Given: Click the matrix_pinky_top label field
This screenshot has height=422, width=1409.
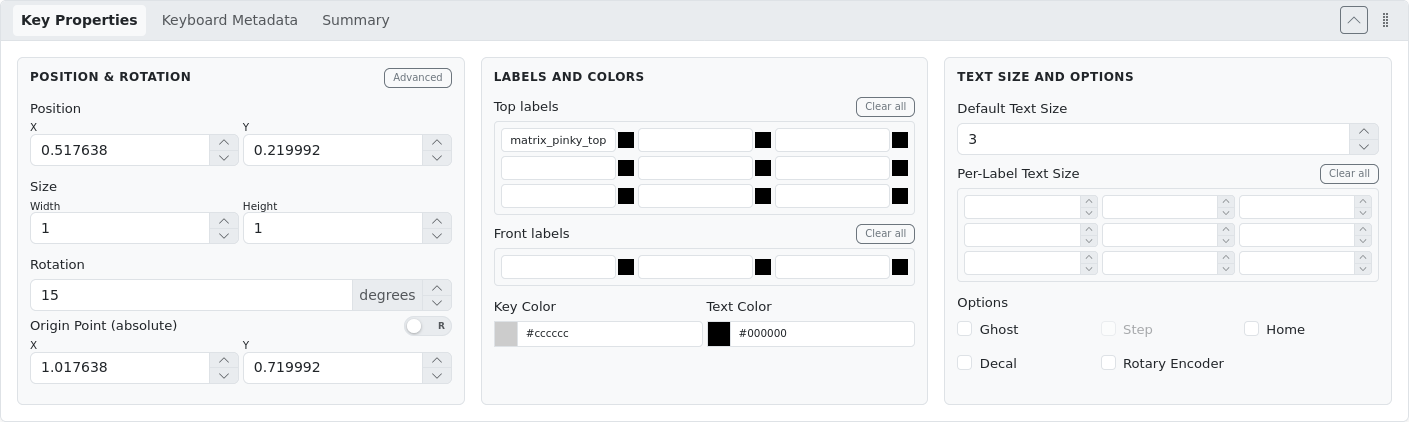Looking at the screenshot, I should tap(558, 140).
